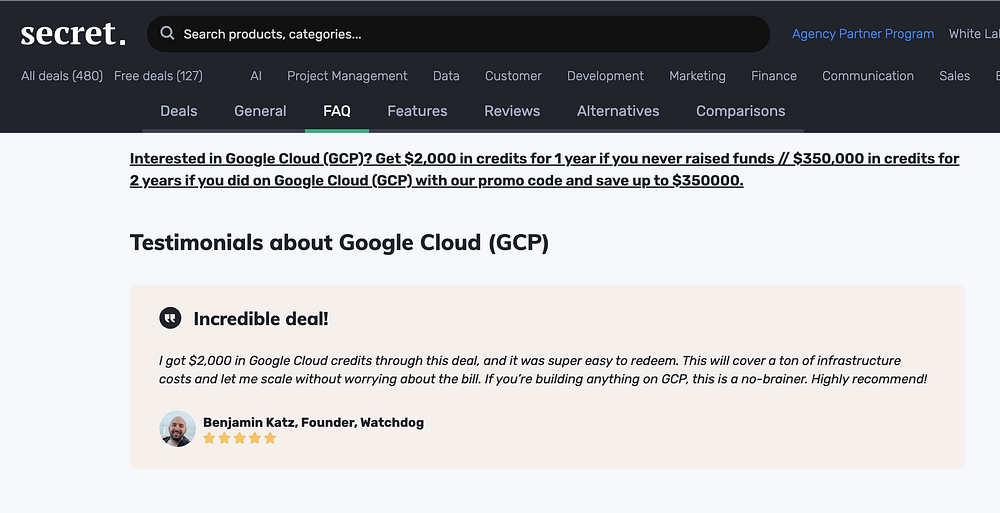Open the Alternatives tab
The image size is (1000, 513).
[618, 111]
